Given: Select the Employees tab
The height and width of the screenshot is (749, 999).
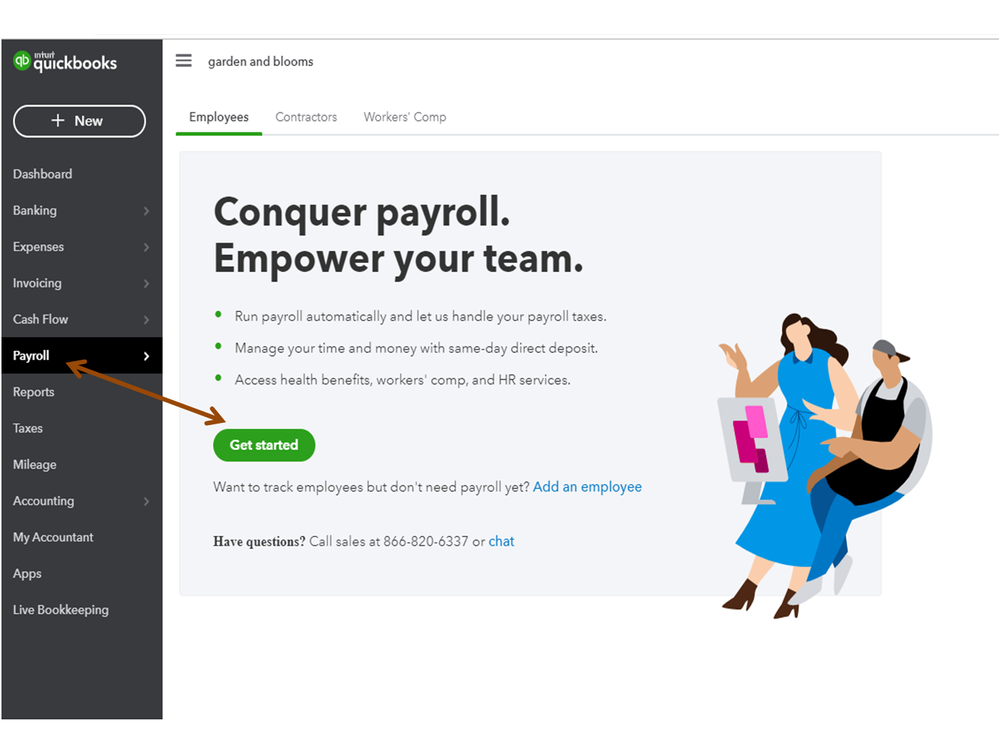Looking at the screenshot, I should coord(219,117).
